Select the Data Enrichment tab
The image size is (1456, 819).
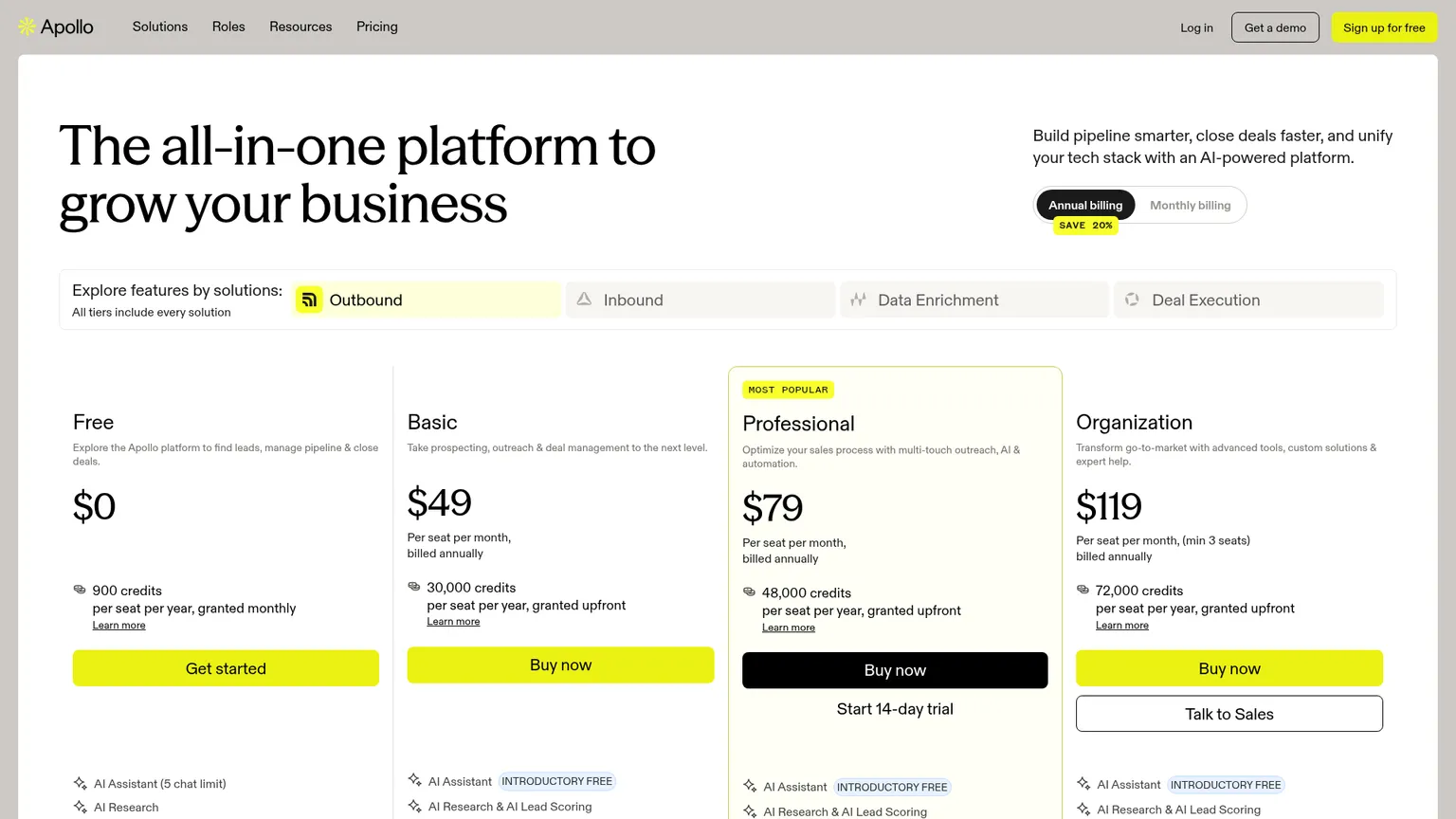point(974,300)
